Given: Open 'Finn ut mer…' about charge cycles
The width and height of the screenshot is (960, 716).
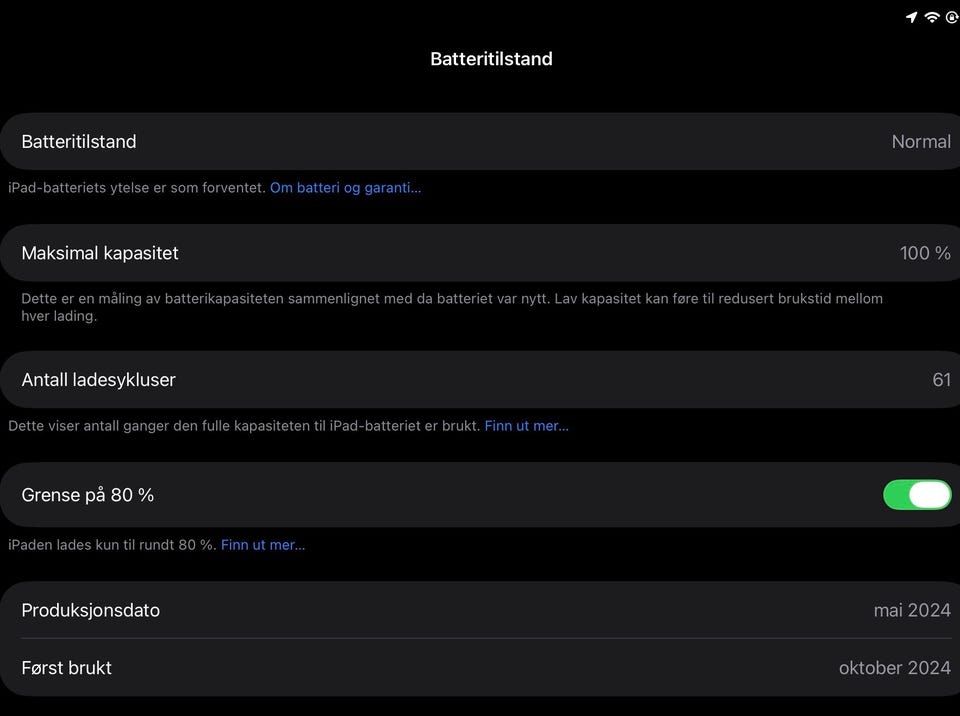Looking at the screenshot, I should (526, 426).
